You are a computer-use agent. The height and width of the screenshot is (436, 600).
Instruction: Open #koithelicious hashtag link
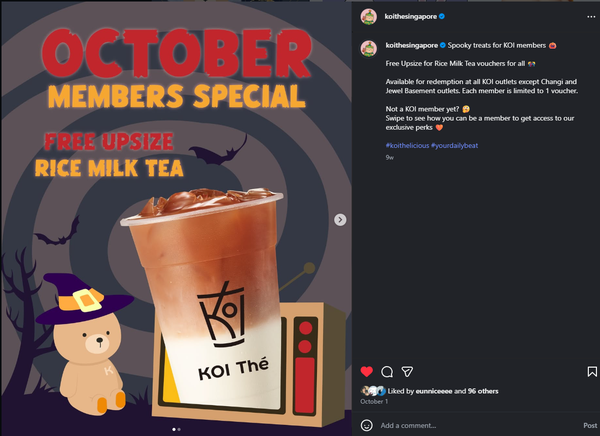pos(407,145)
